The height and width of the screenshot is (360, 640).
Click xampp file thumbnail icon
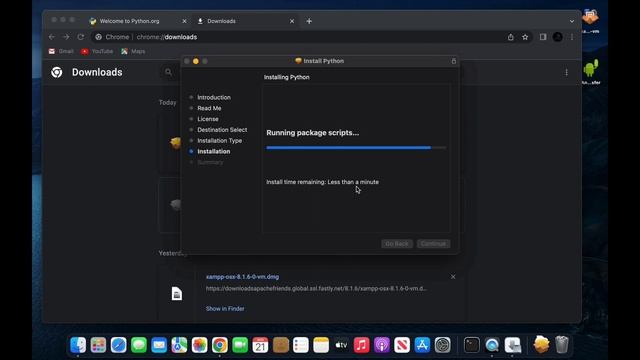pos(177,294)
